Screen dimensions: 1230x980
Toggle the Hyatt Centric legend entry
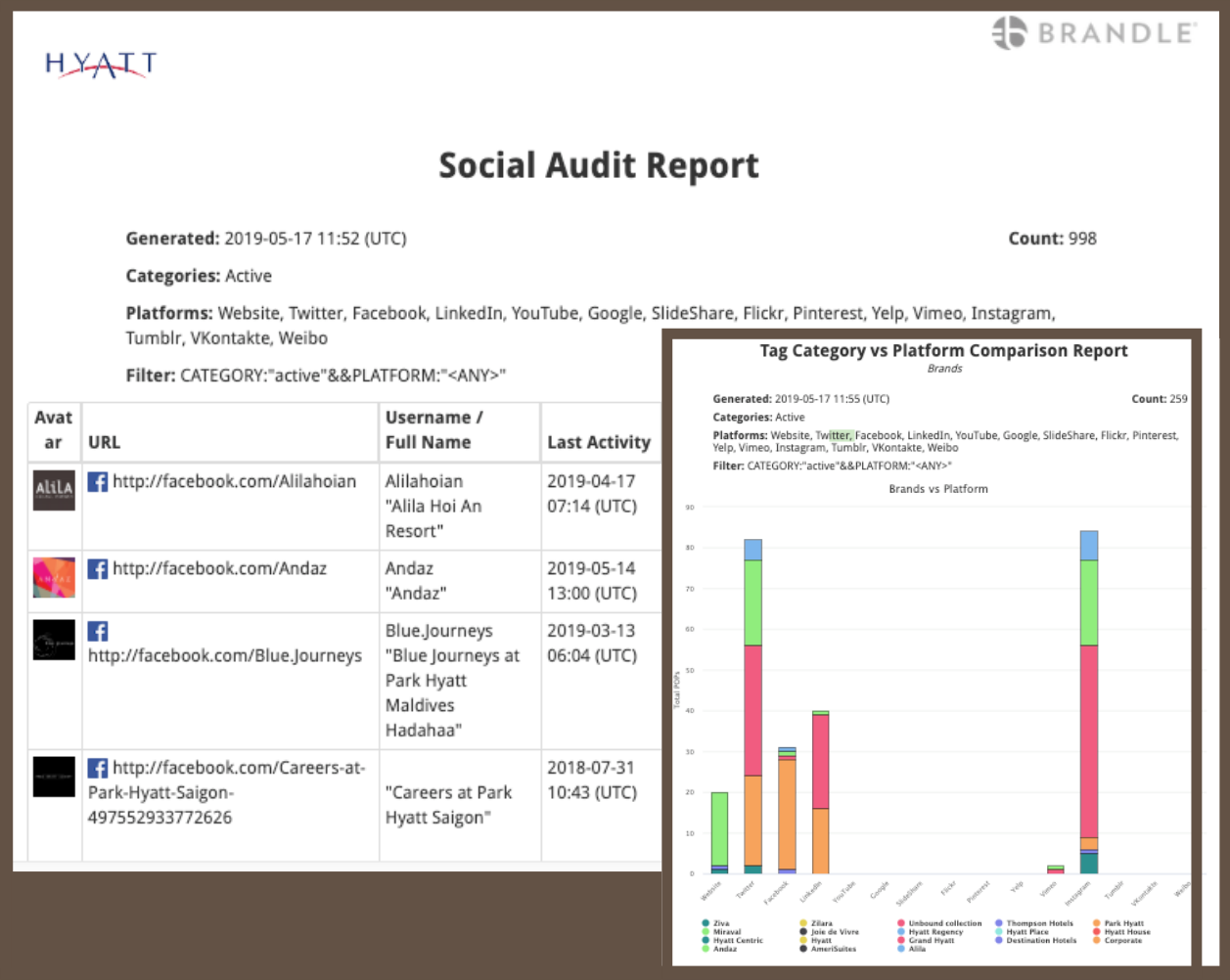(732, 941)
